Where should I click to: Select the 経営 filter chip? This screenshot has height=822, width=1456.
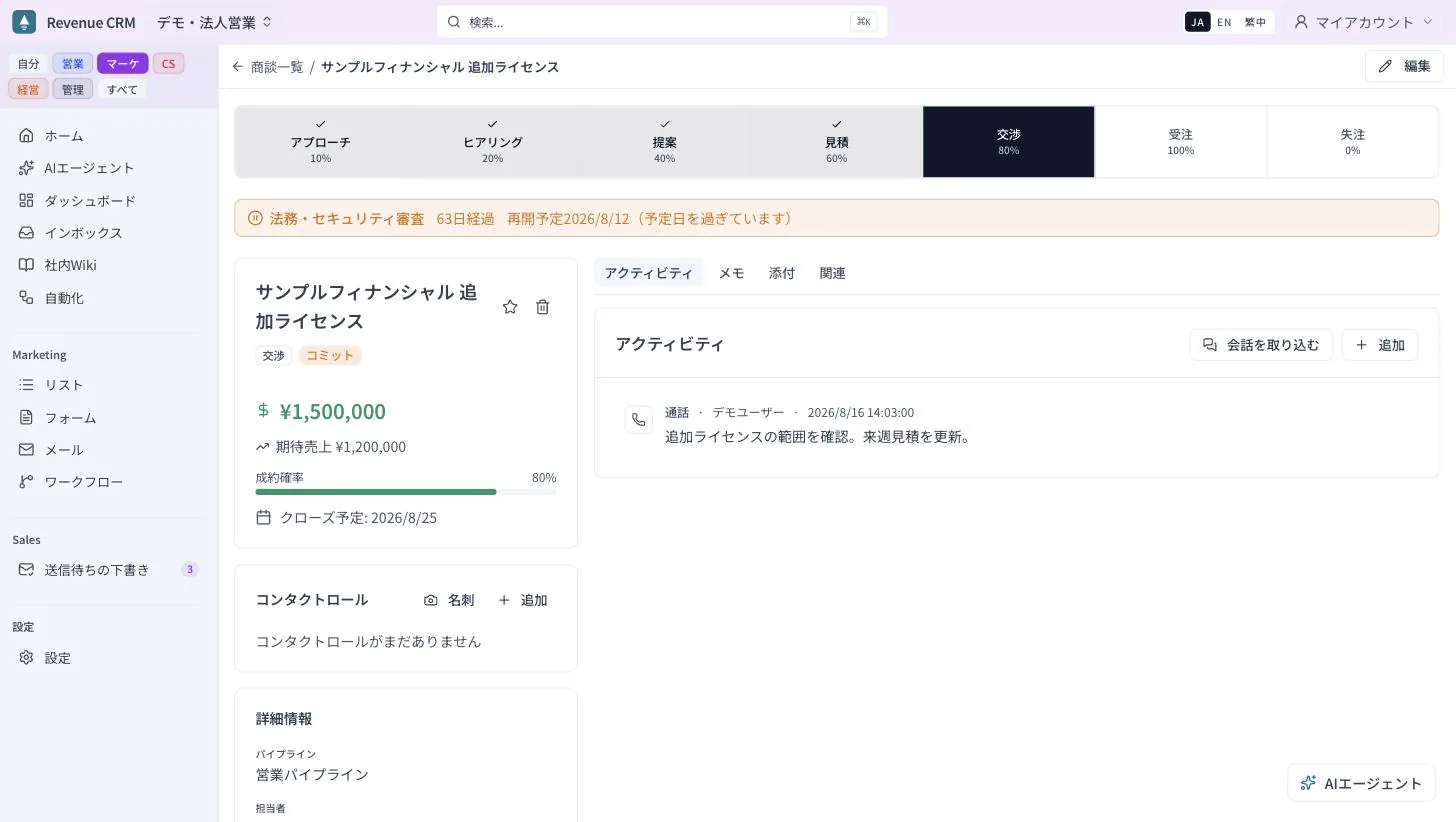(x=29, y=89)
